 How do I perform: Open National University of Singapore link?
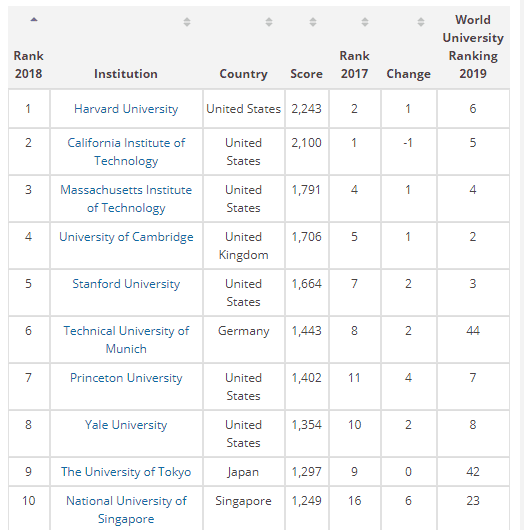[126, 510]
